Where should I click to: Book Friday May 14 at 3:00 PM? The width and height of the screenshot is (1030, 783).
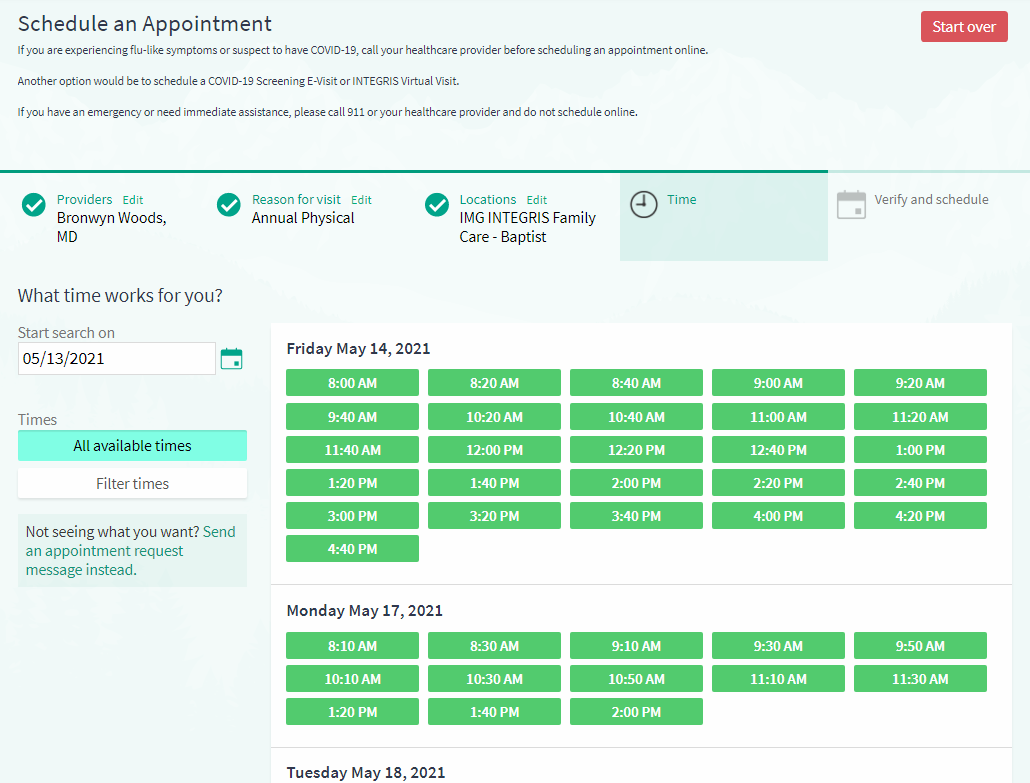(x=352, y=516)
